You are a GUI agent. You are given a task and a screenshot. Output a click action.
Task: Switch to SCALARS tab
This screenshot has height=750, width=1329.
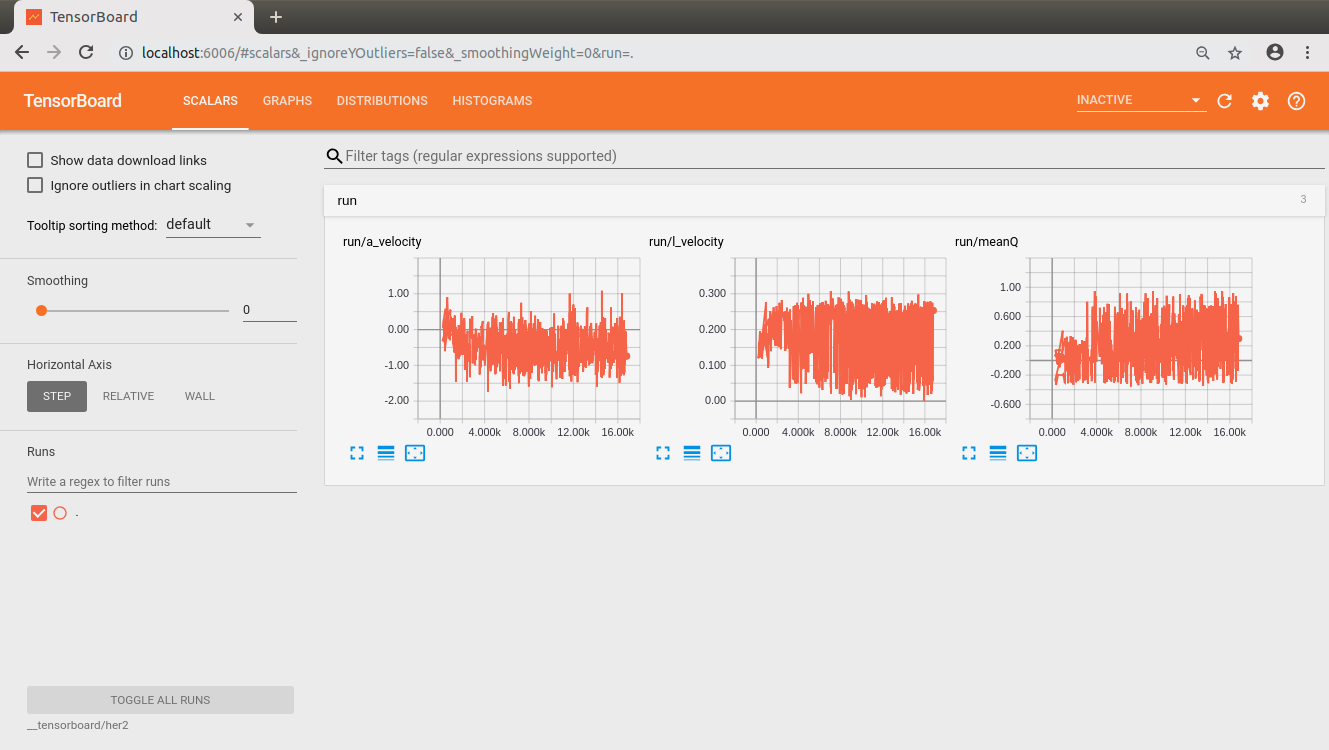click(210, 101)
